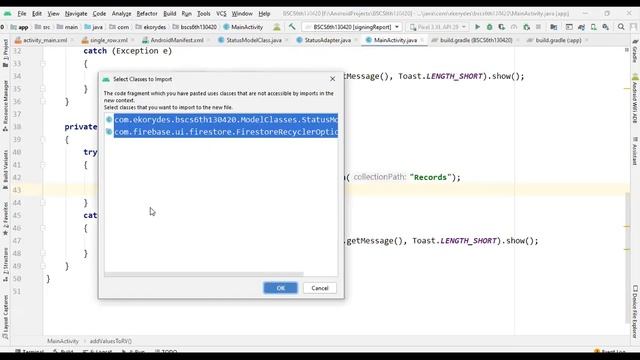Click the Debug app bug icon

point(489,27)
